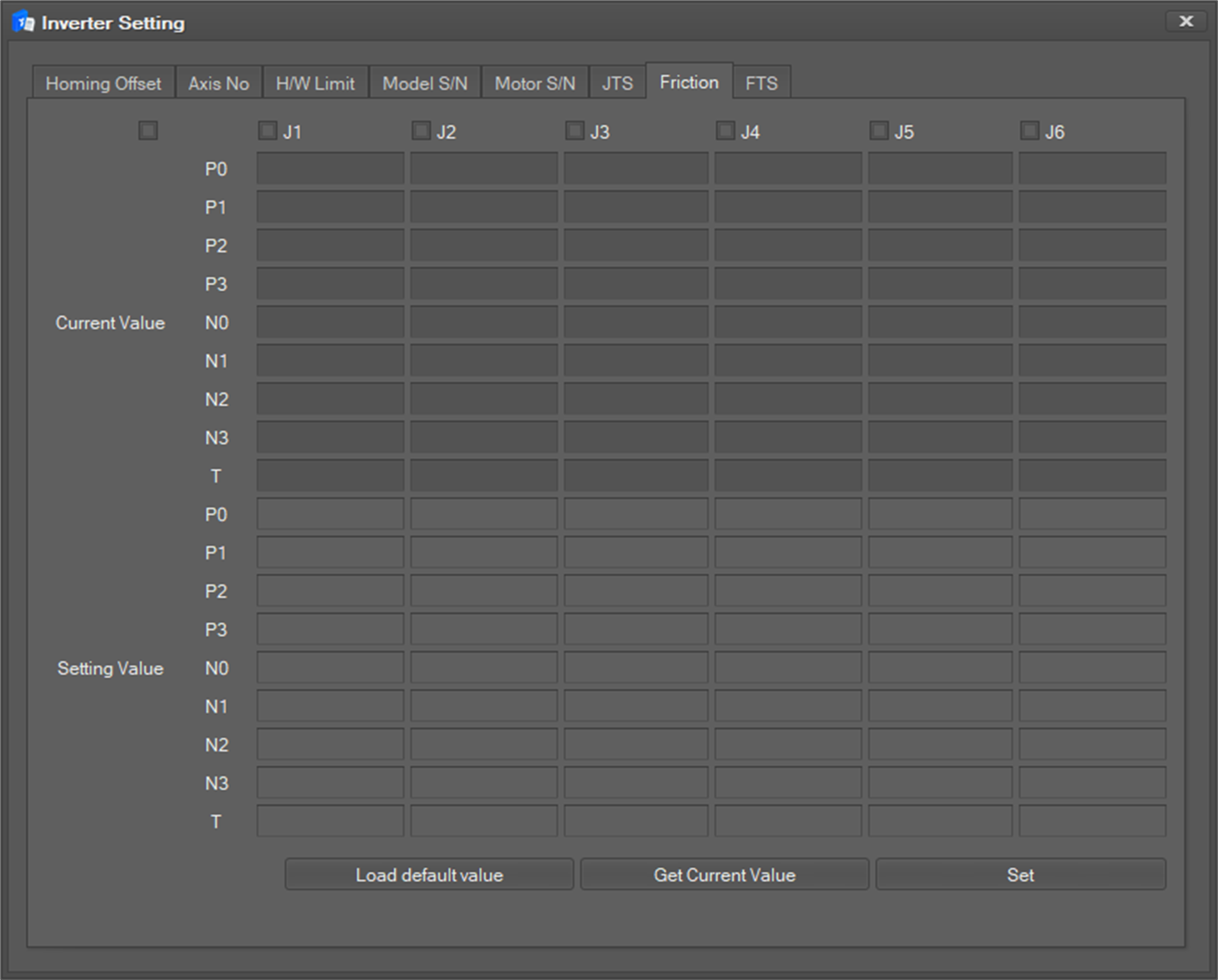Check the J1 axis checkbox
The height and width of the screenshot is (980, 1218).
coord(267,131)
